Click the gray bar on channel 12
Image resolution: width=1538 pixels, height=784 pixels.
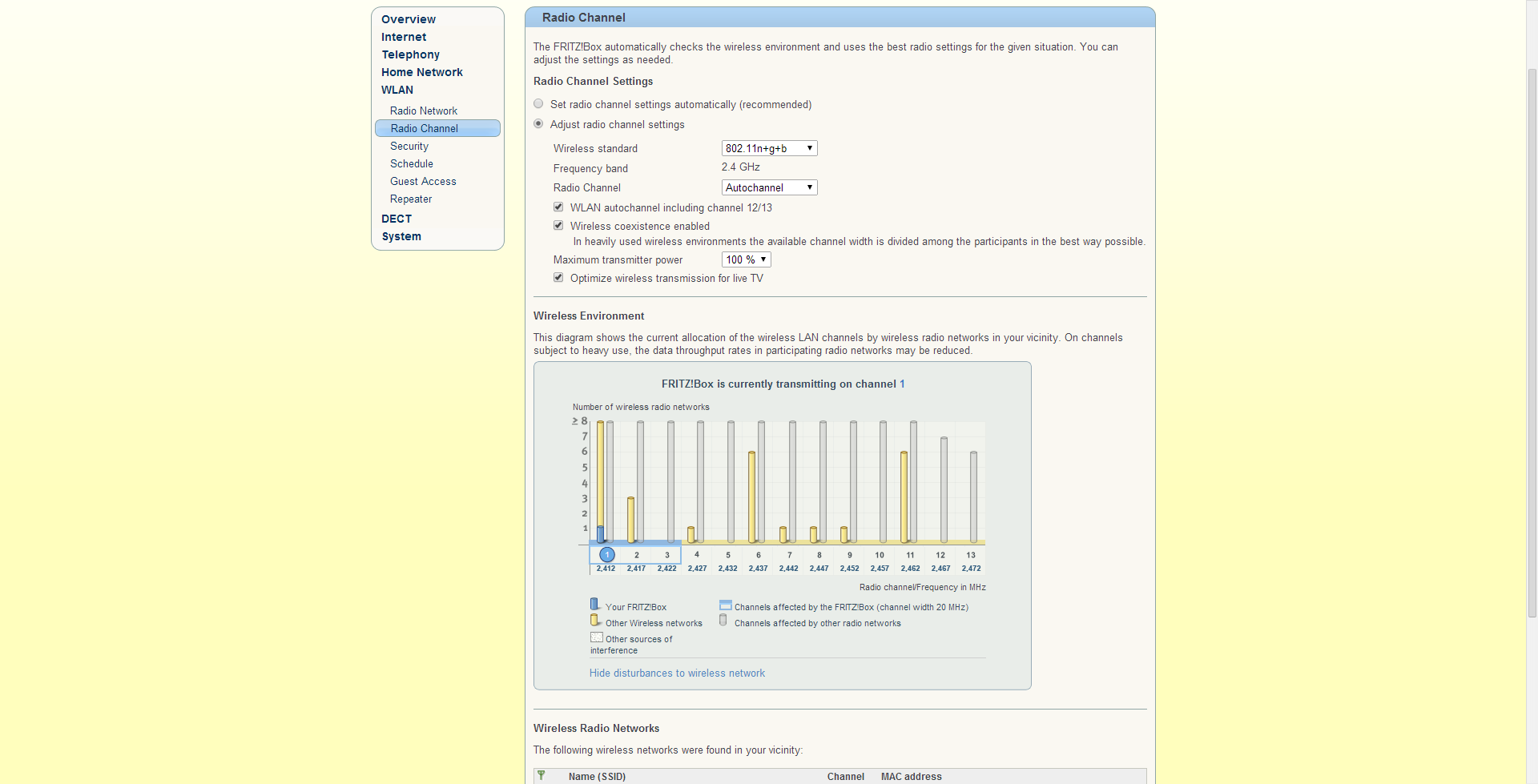coord(944,490)
